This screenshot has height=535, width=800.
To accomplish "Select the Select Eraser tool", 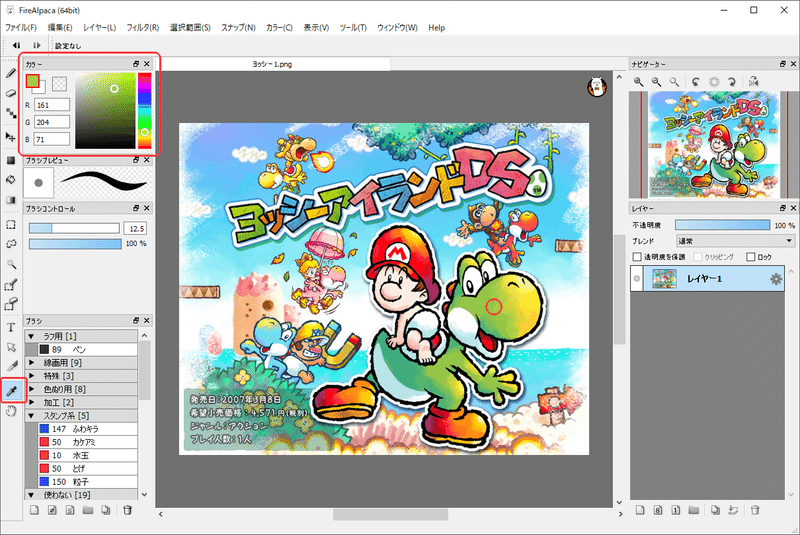I will [11, 304].
